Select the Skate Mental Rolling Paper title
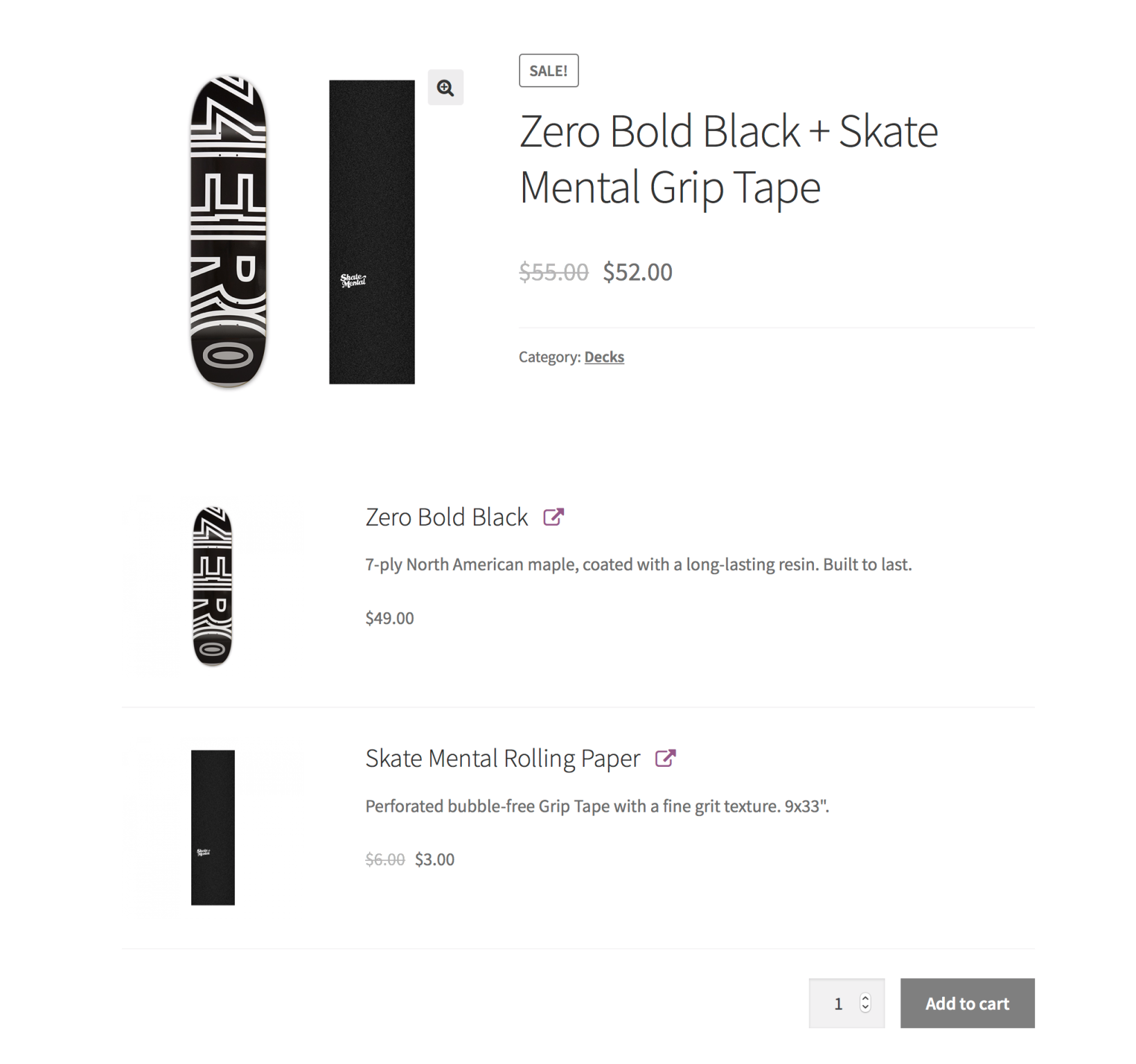 tap(502, 759)
